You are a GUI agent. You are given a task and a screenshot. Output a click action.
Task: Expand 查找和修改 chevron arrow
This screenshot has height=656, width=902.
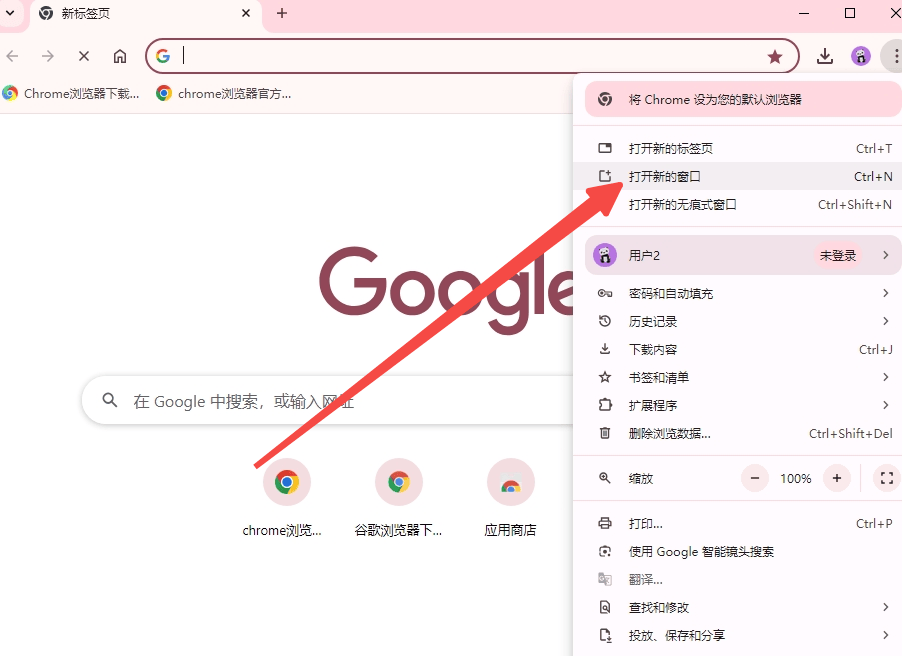[885, 607]
